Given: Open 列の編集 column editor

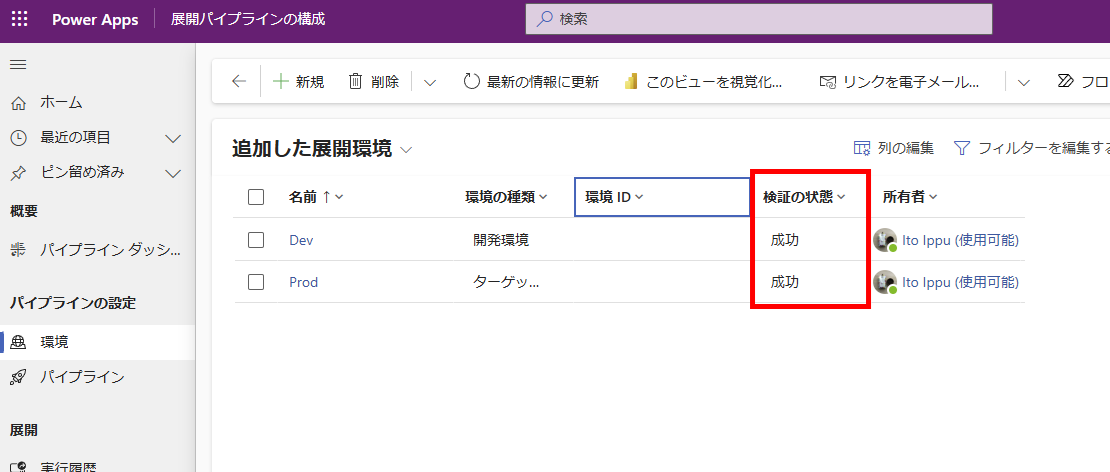Looking at the screenshot, I should click(x=893, y=148).
